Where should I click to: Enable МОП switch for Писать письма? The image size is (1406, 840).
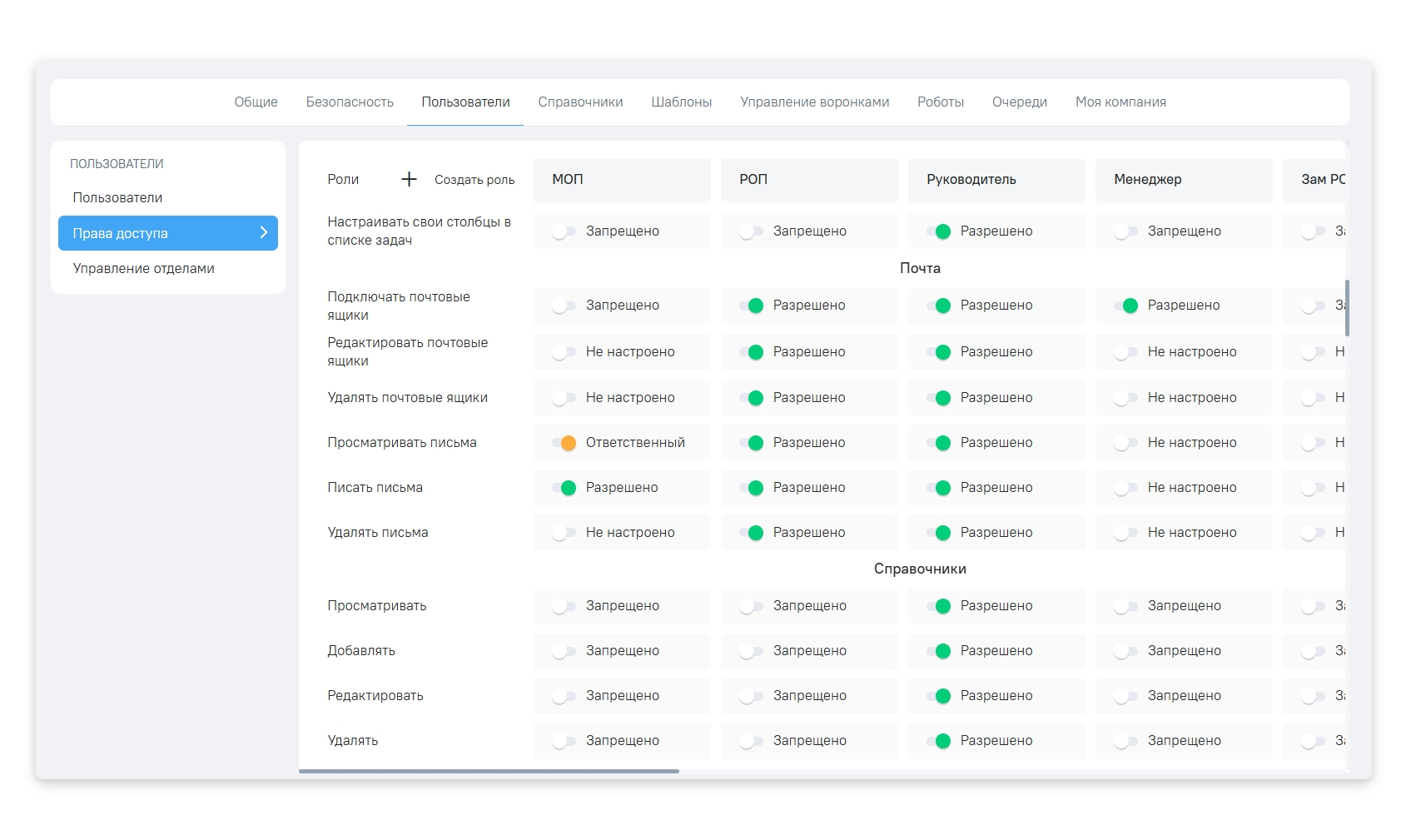pos(564,488)
